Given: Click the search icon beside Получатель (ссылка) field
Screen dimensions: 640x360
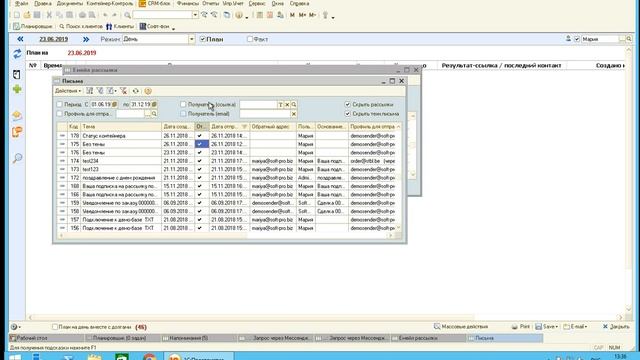Looking at the screenshot, I should (x=293, y=104).
